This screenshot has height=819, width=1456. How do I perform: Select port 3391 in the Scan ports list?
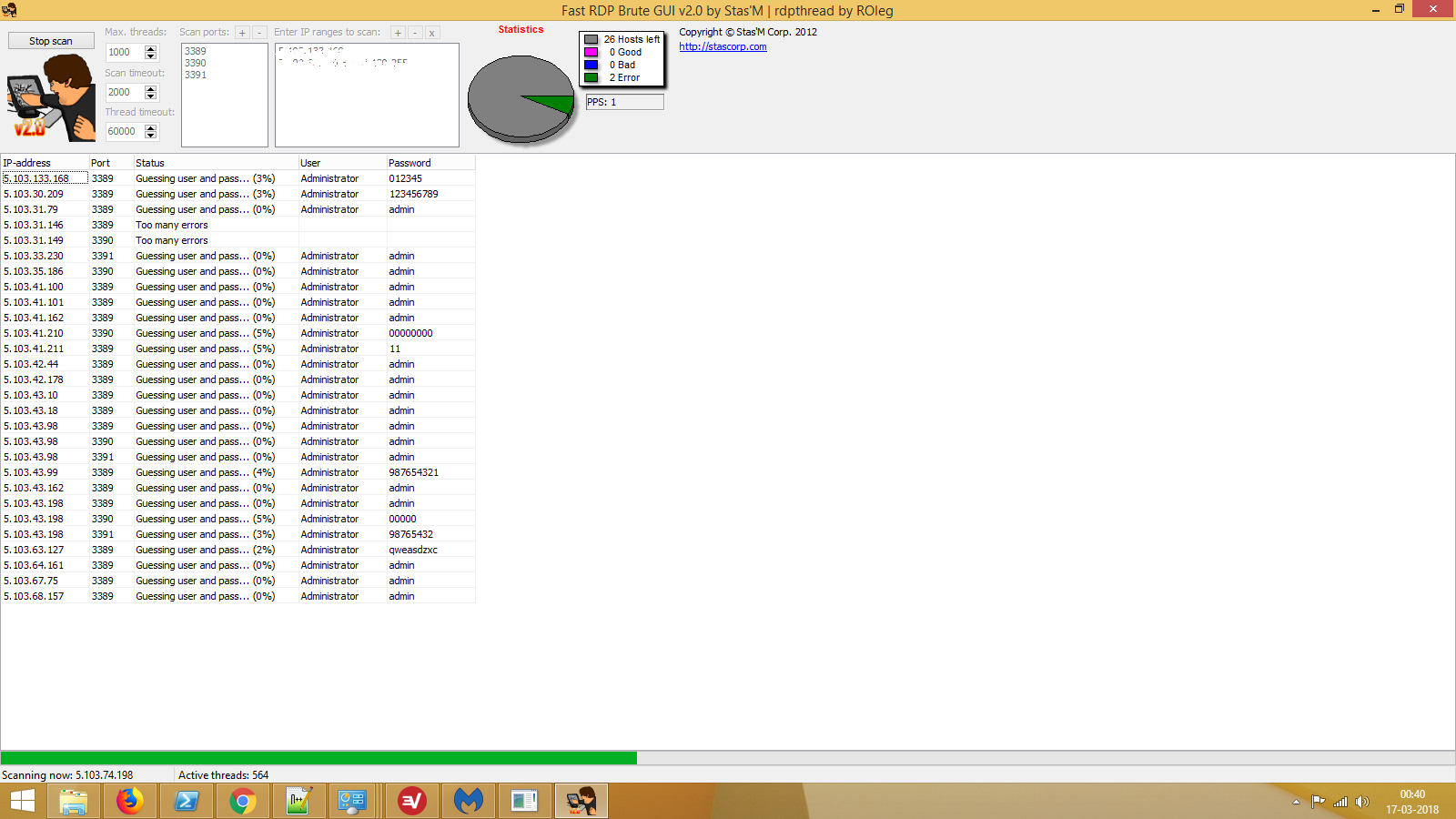[x=196, y=75]
